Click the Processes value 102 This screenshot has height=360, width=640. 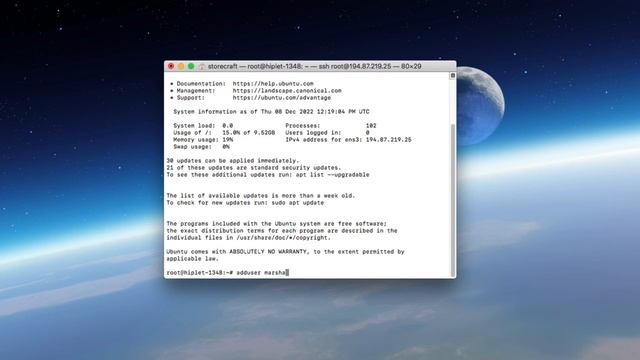point(371,126)
